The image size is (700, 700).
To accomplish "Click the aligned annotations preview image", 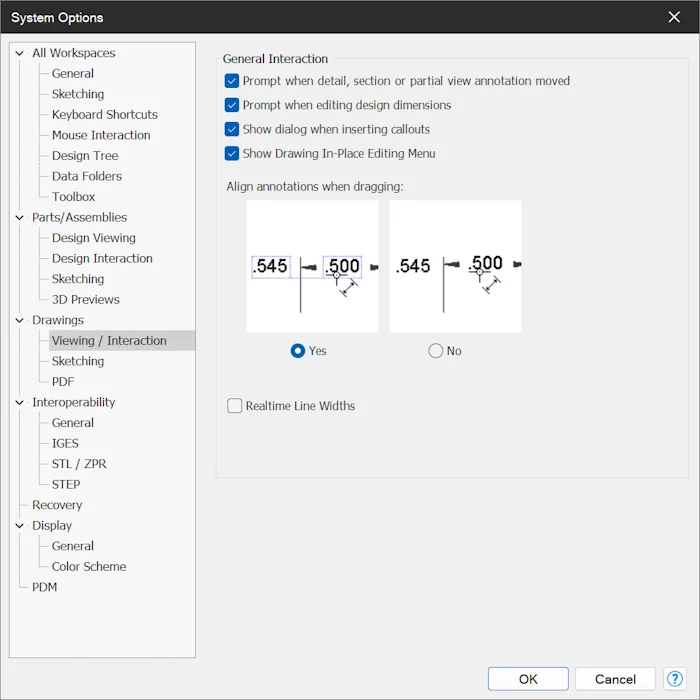I will [312, 266].
